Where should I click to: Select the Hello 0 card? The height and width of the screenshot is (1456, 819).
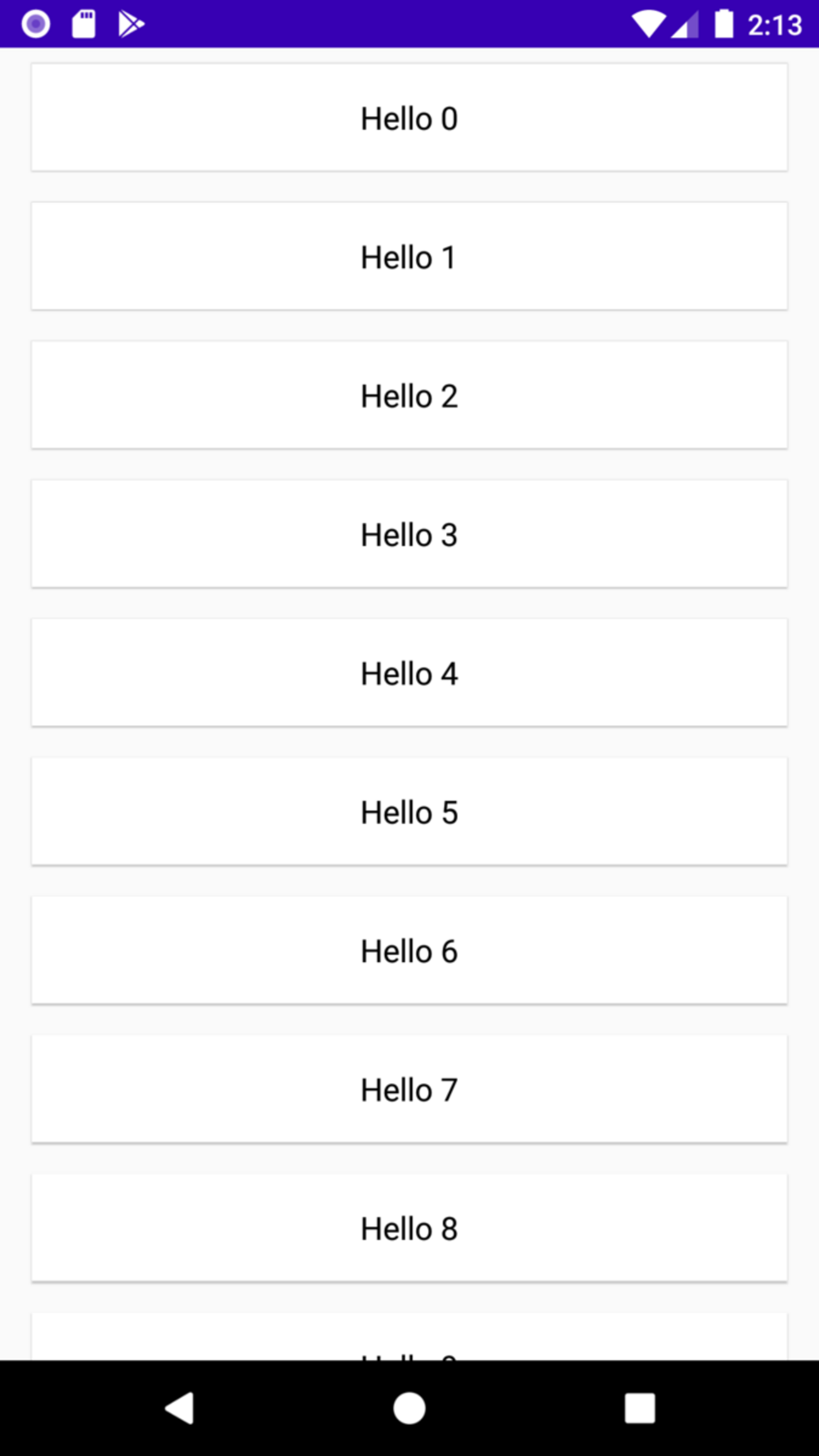409,118
